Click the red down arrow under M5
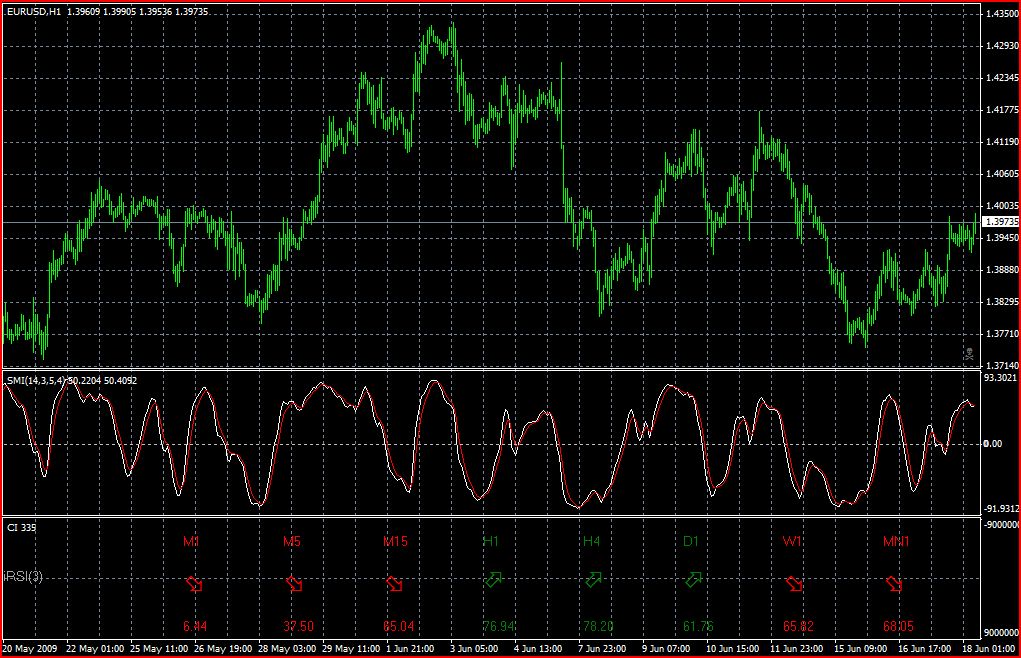Image resolution: width=1021 pixels, height=658 pixels. click(x=294, y=584)
